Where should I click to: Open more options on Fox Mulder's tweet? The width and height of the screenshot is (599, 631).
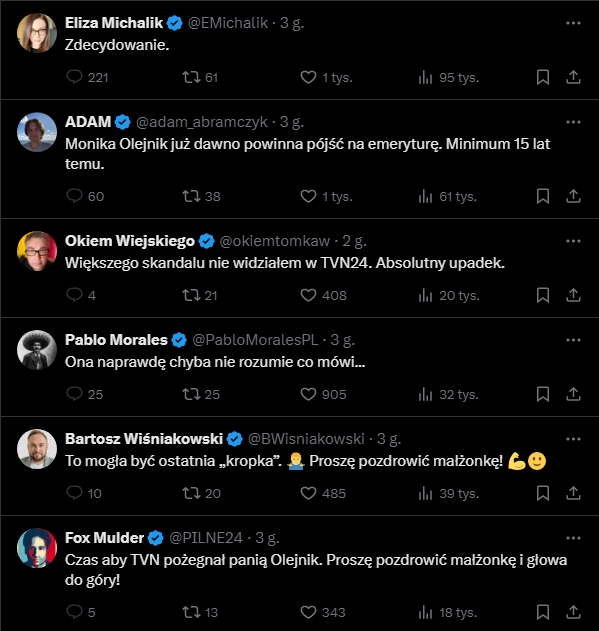(573, 538)
